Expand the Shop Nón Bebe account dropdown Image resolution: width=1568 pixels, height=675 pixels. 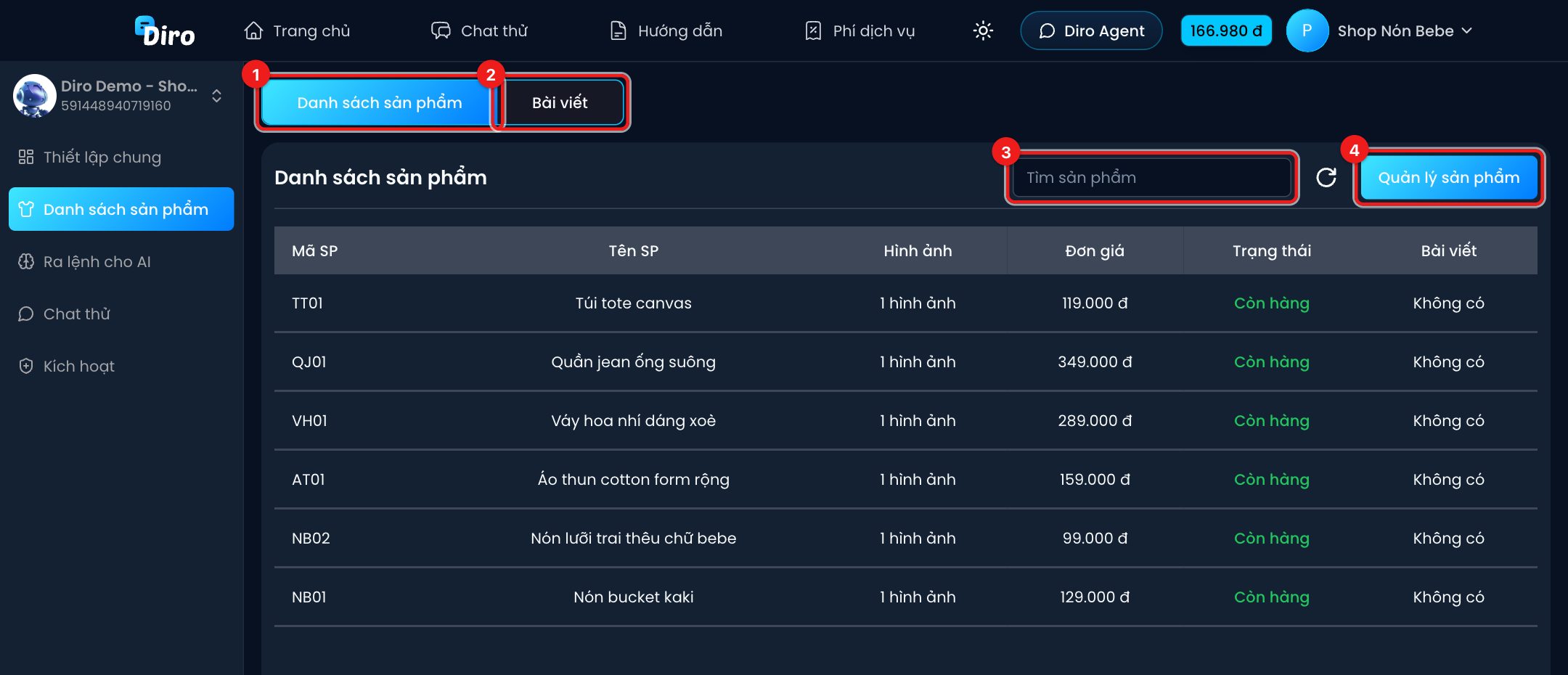point(1405,30)
